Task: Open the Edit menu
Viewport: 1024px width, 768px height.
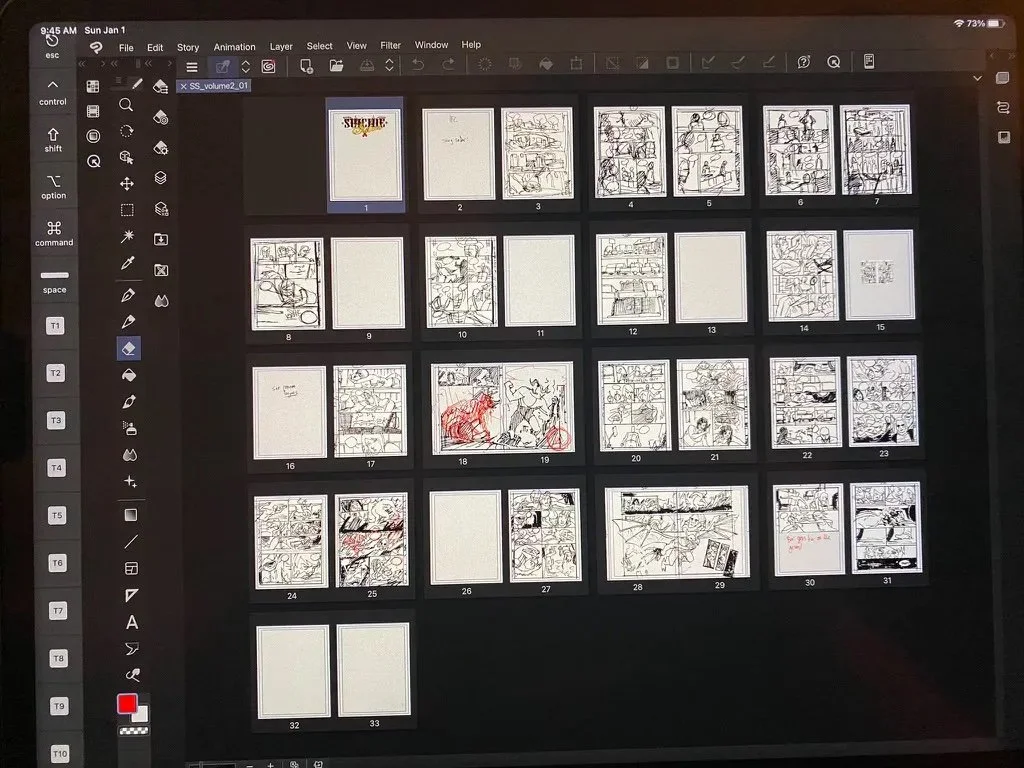Action: pos(155,48)
